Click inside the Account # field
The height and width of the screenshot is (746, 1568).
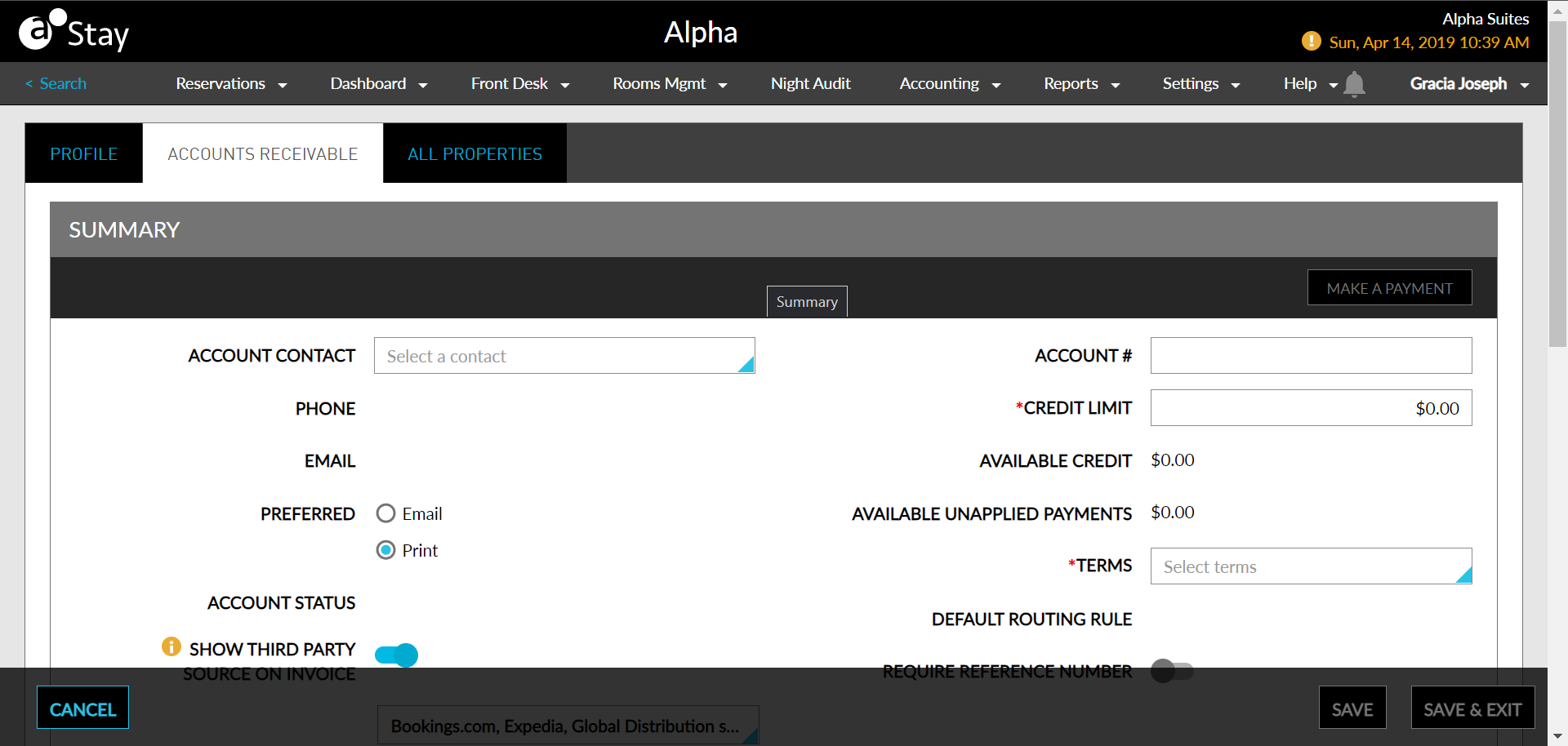tap(1310, 356)
